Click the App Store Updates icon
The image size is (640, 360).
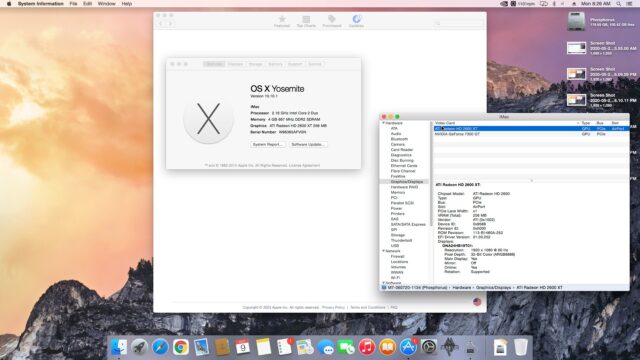pyautogui.click(x=356, y=21)
